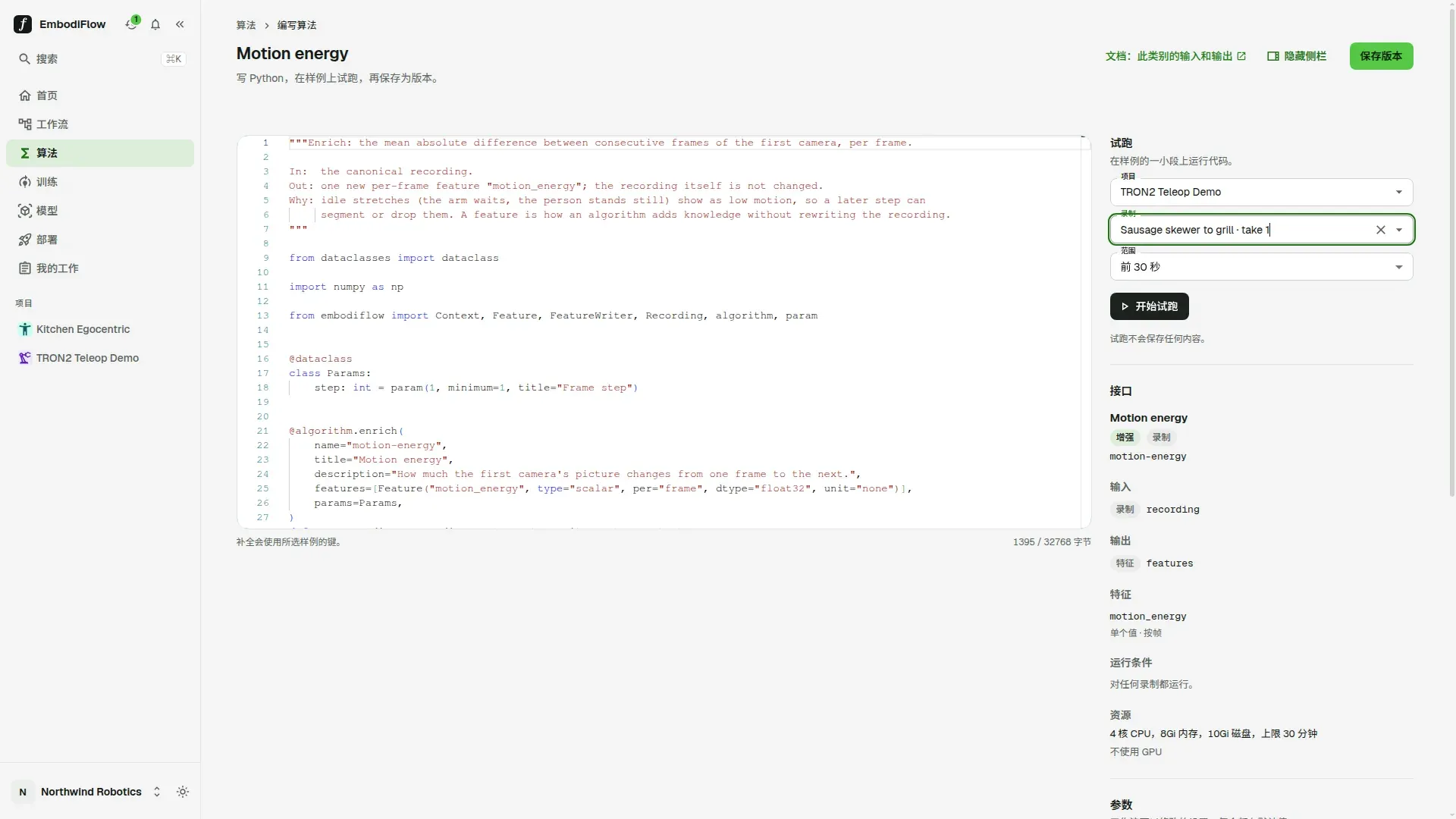The width and height of the screenshot is (1456, 819).
Task: Click the 特征 features output tag
Action: (1125, 563)
